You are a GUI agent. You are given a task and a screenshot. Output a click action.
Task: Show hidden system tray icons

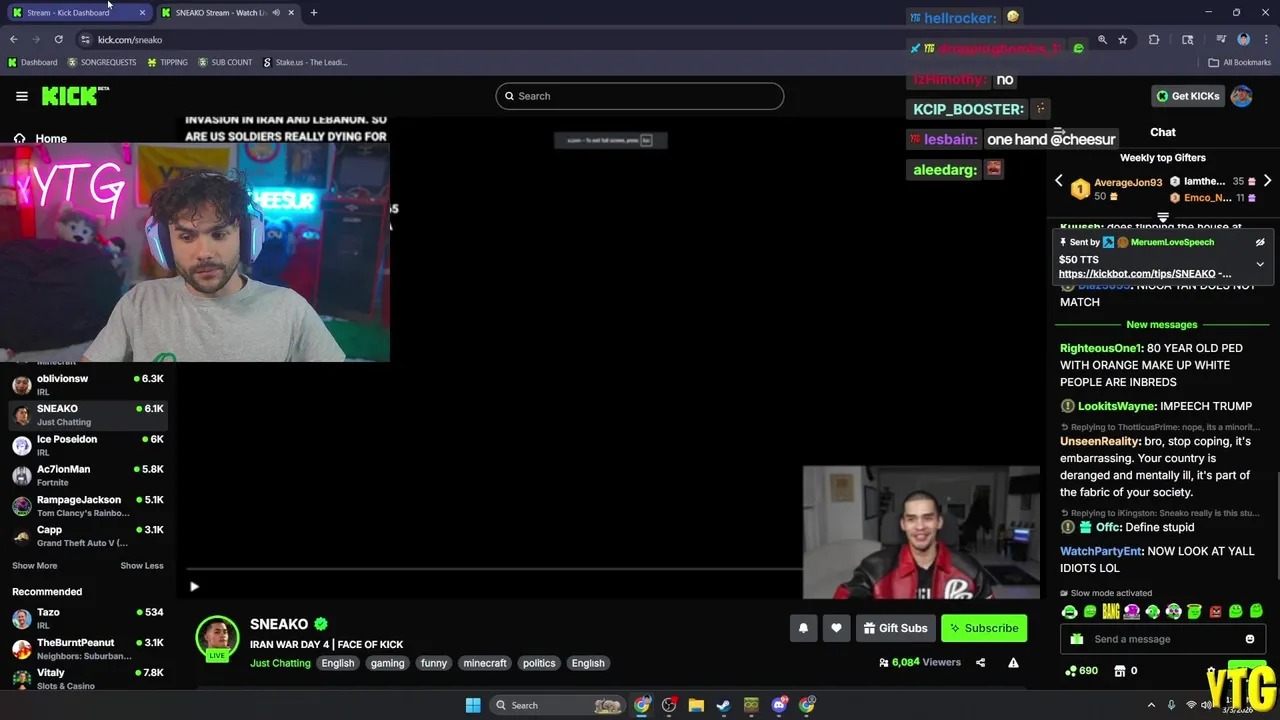click(1151, 705)
